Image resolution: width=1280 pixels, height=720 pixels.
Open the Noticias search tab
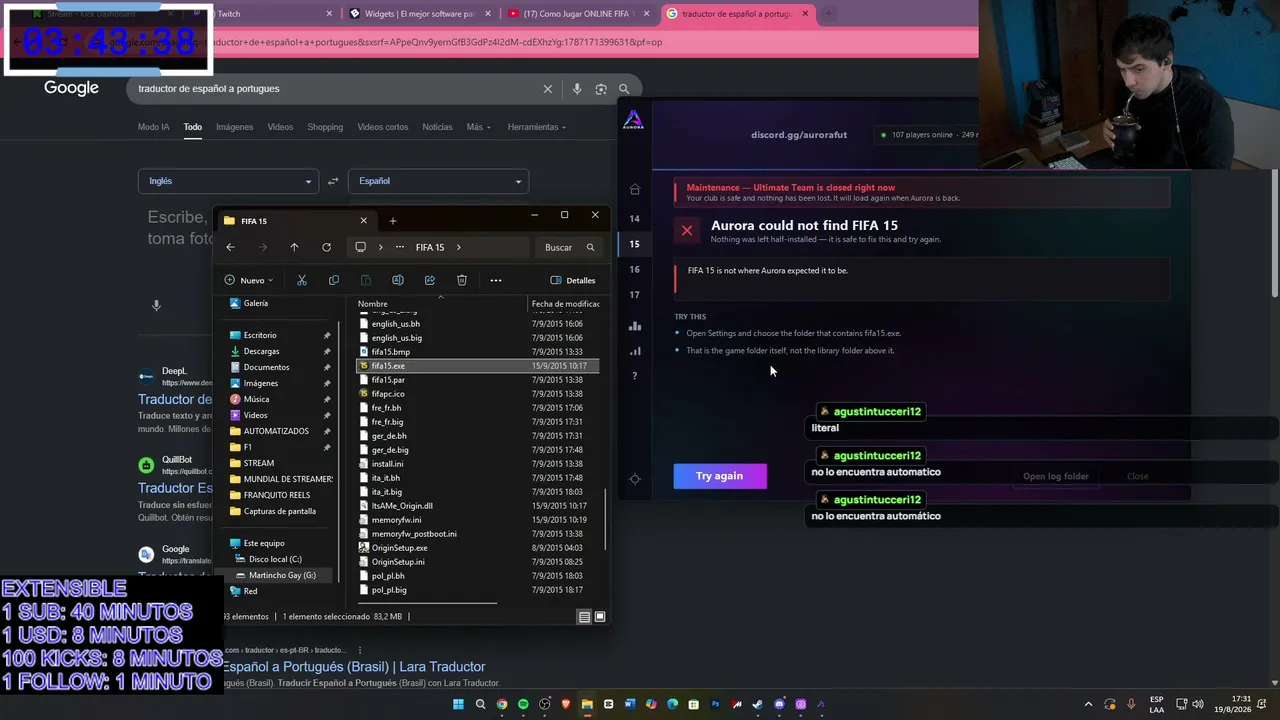click(437, 127)
